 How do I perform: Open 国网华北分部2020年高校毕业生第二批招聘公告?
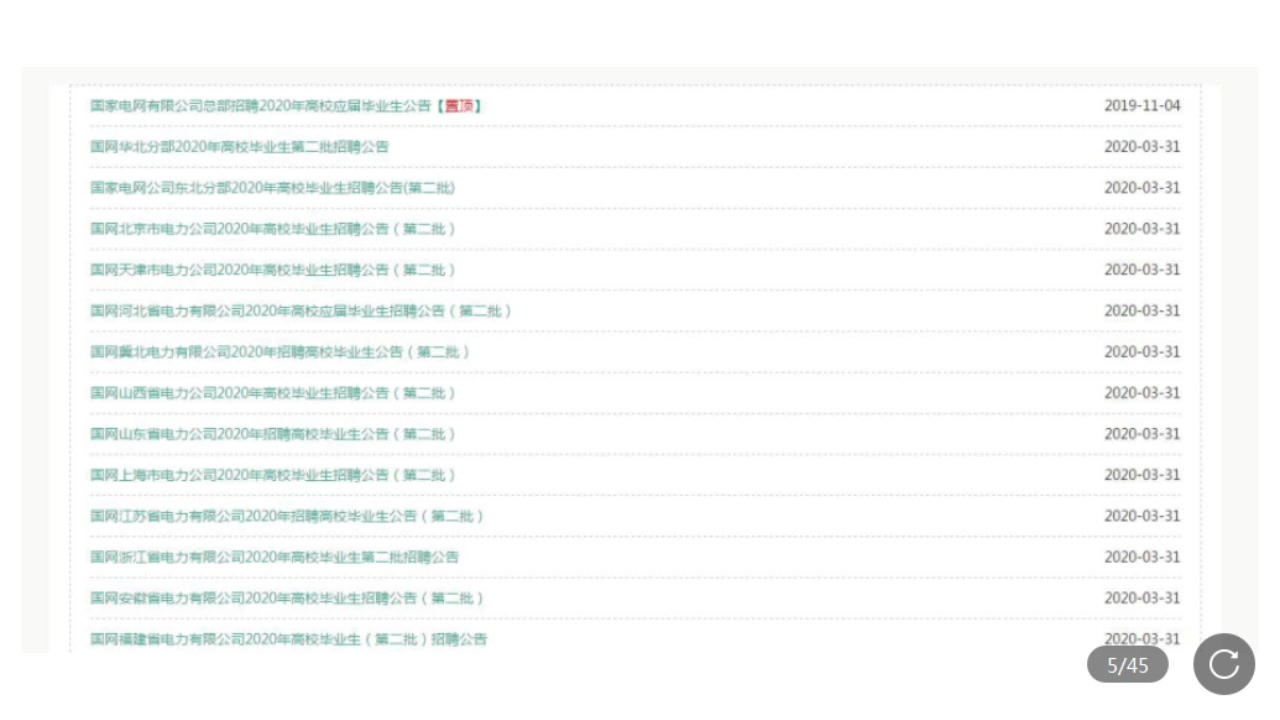pos(240,147)
